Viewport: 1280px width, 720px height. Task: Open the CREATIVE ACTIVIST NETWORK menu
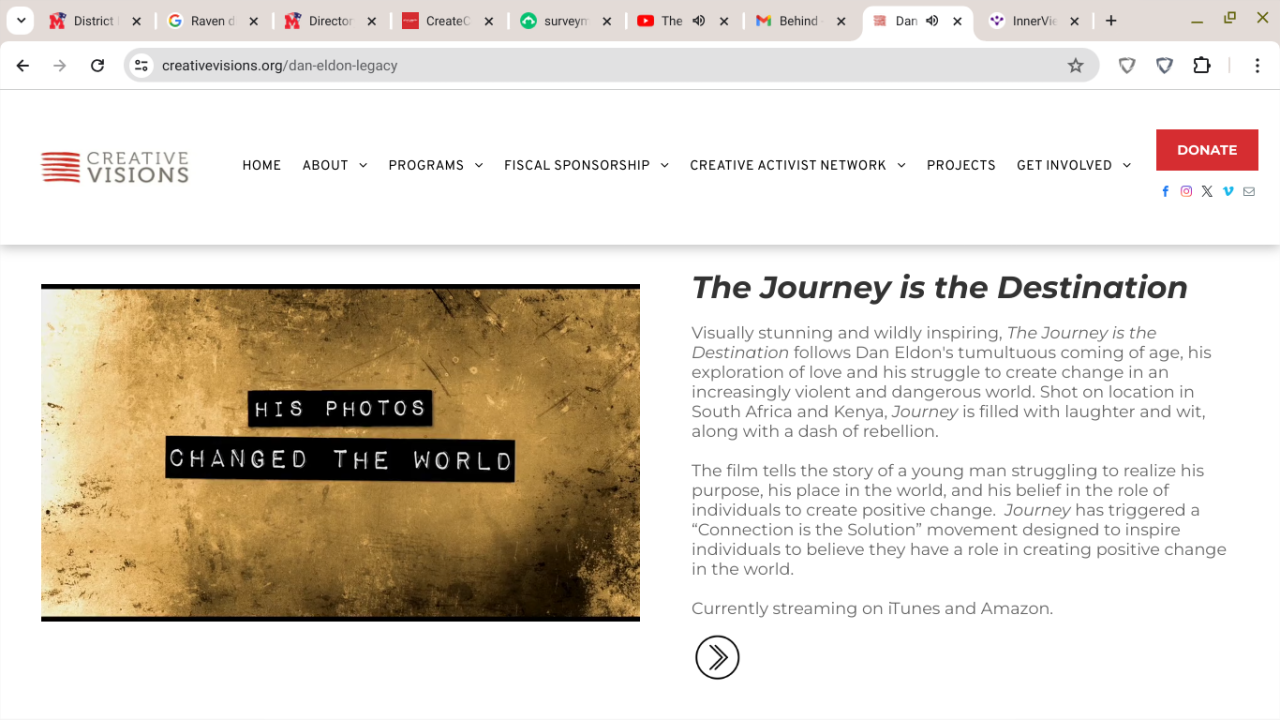pos(798,165)
